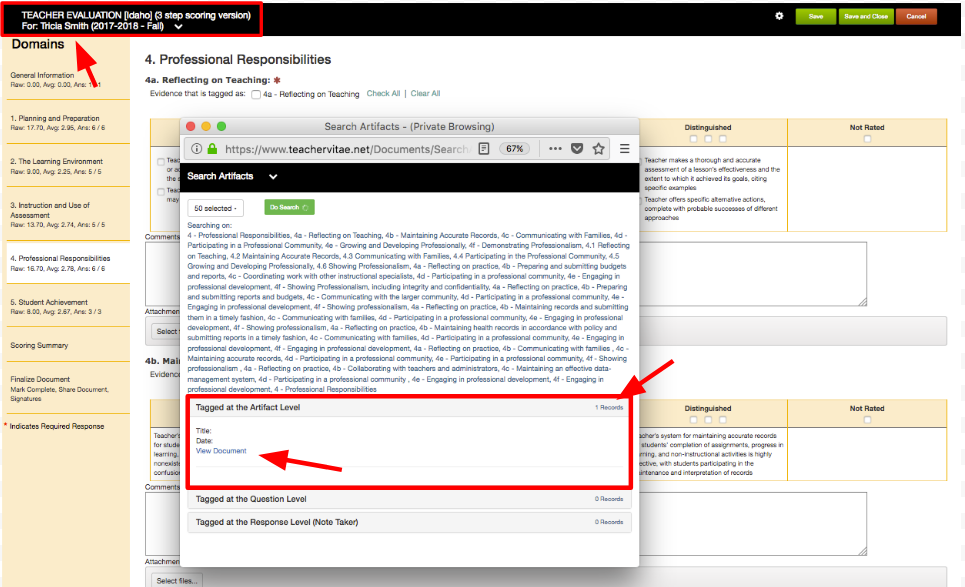This screenshot has height=587, width=965.
Task: Click the Save and Close button
Action: [x=865, y=17]
